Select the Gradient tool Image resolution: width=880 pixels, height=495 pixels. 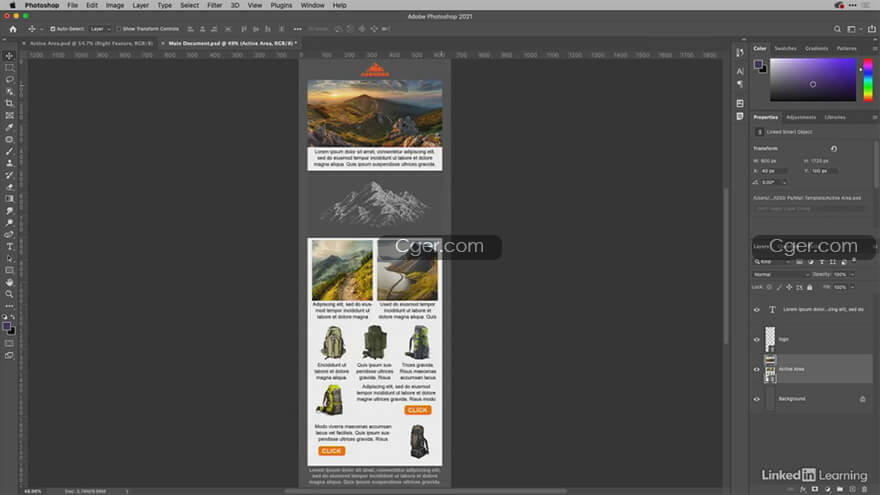pyautogui.click(x=10, y=199)
